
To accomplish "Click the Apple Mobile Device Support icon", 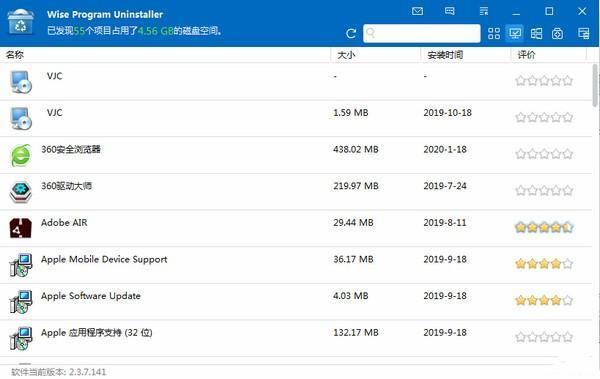I will click(21, 265).
